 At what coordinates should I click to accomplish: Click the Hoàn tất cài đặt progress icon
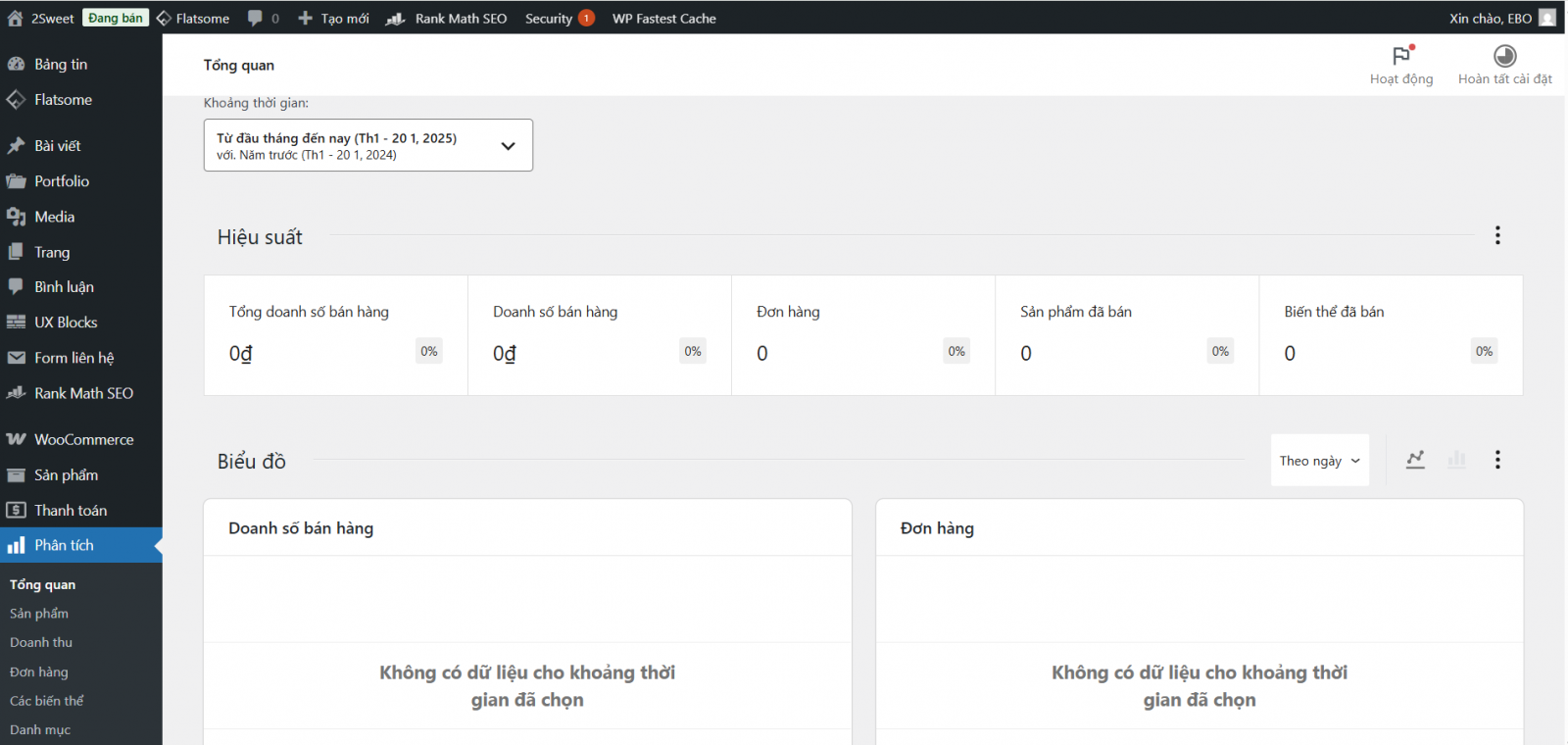click(1504, 56)
